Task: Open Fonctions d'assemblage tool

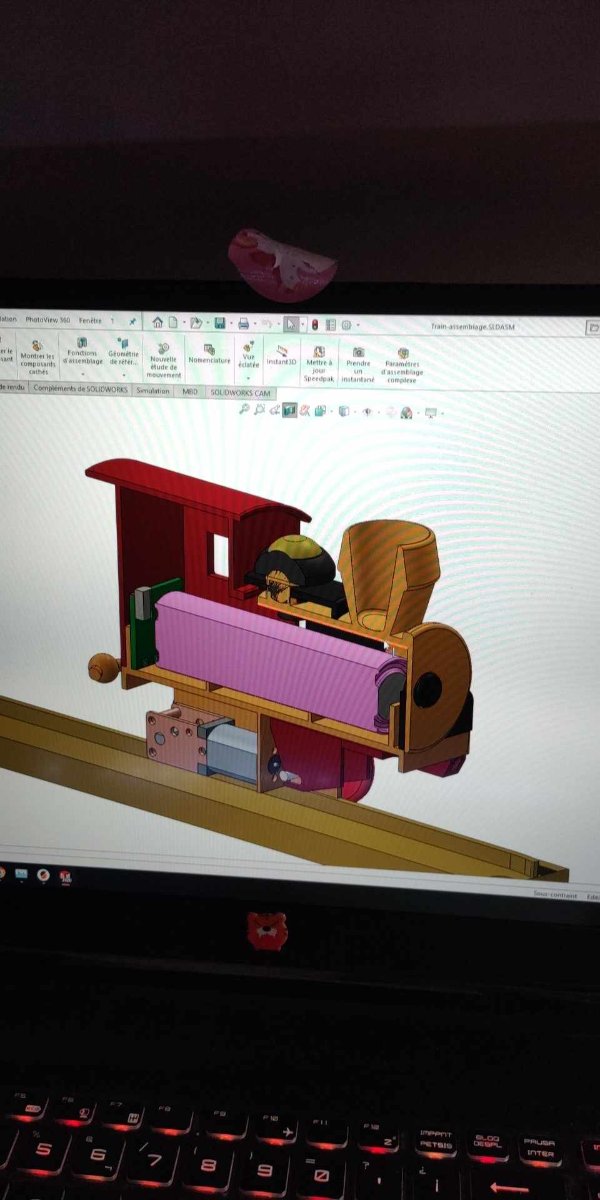Action: click(x=84, y=352)
